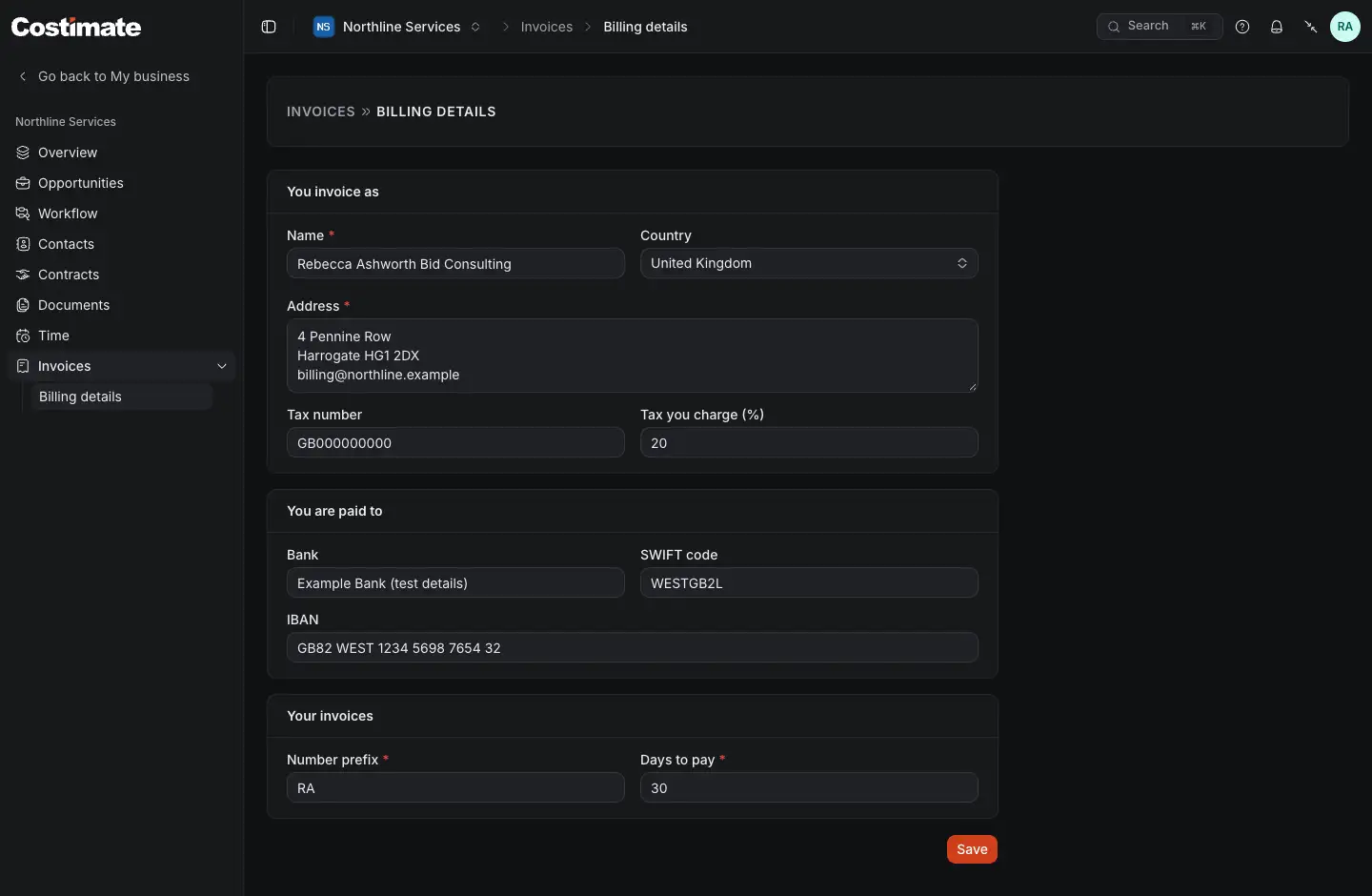Click the Costimate logo
Screen dimensions: 1372x896
point(76,27)
